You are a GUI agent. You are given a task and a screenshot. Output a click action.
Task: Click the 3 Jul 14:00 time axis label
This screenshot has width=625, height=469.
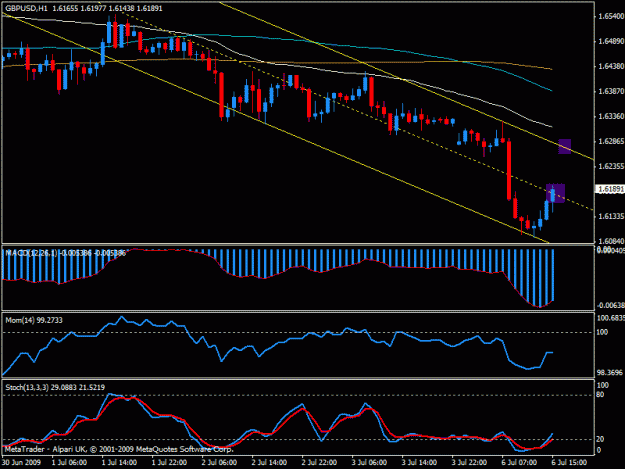click(x=419, y=463)
